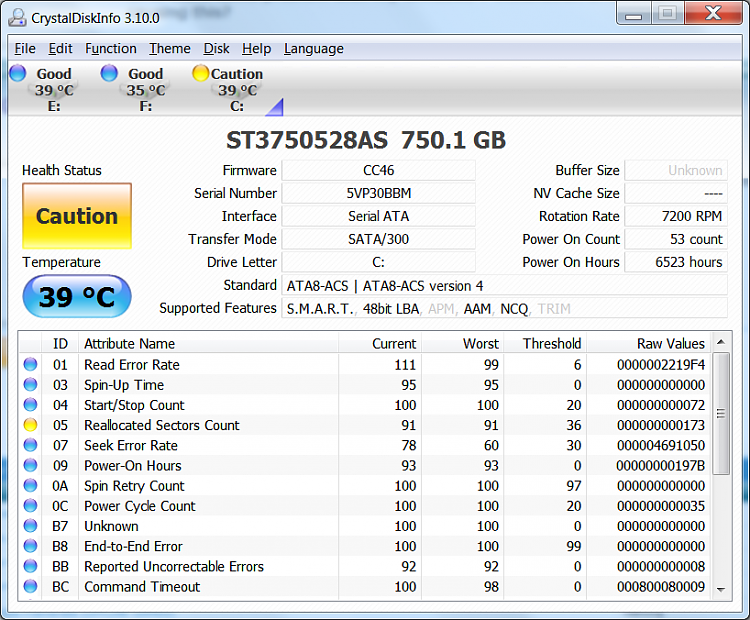Click the Current column header
Screen dimensions: 750x620
(x=380, y=343)
